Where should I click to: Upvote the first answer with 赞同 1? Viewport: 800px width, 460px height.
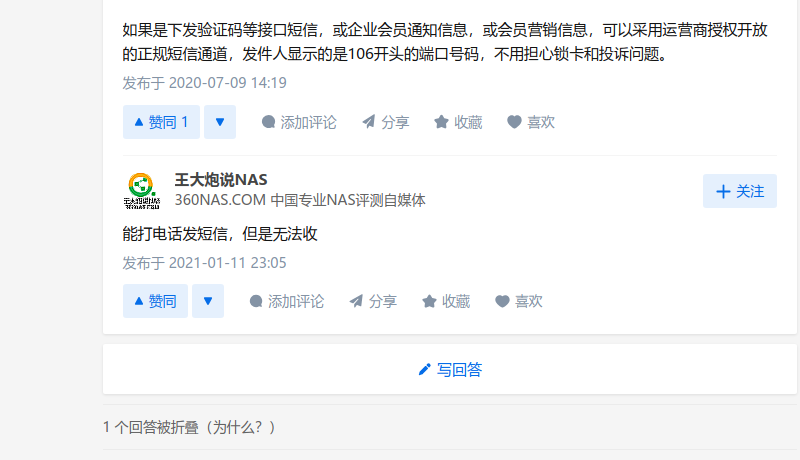[161, 122]
